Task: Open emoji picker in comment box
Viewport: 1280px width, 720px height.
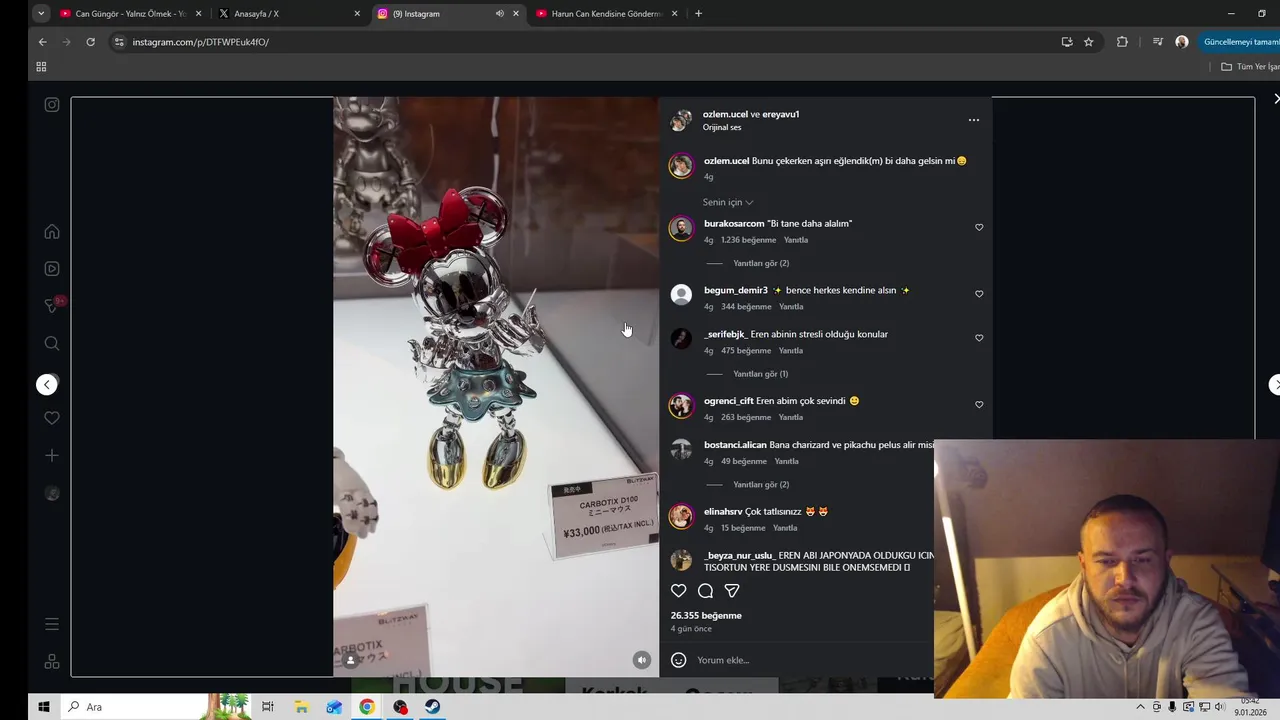Action: point(678,660)
